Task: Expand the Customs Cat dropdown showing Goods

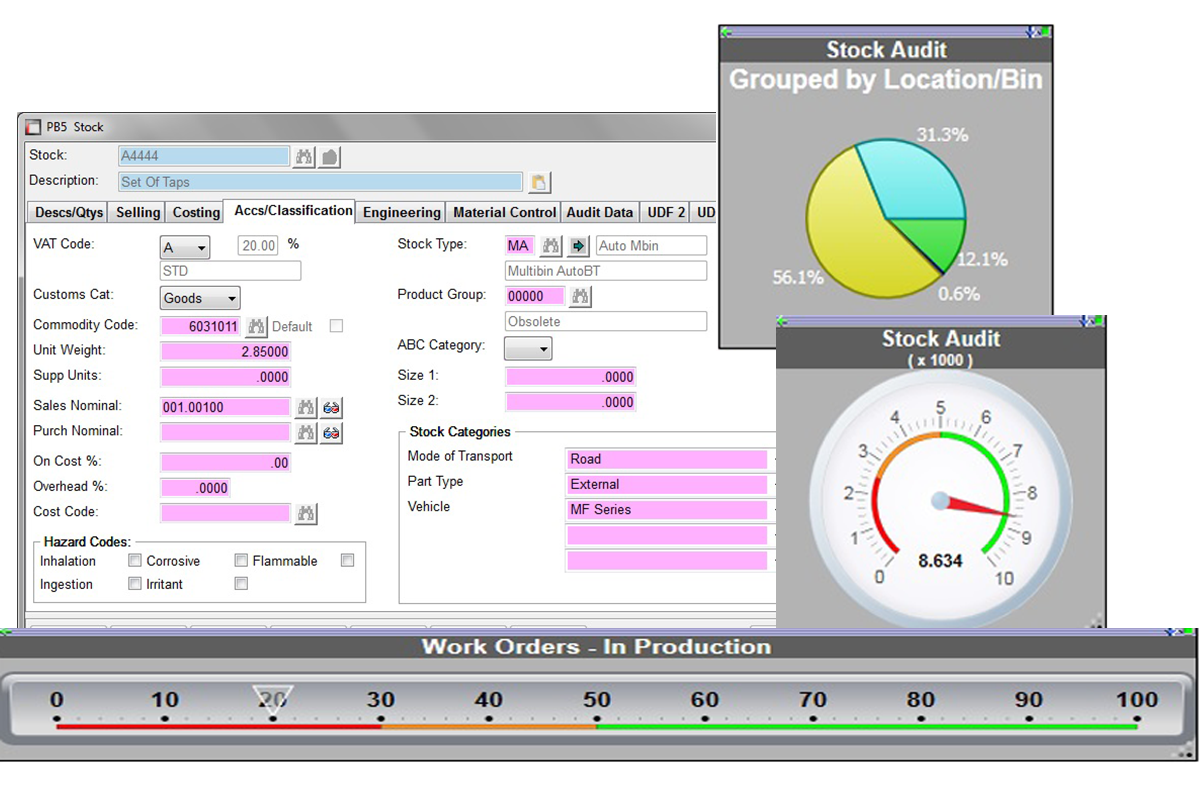Action: pos(200,298)
